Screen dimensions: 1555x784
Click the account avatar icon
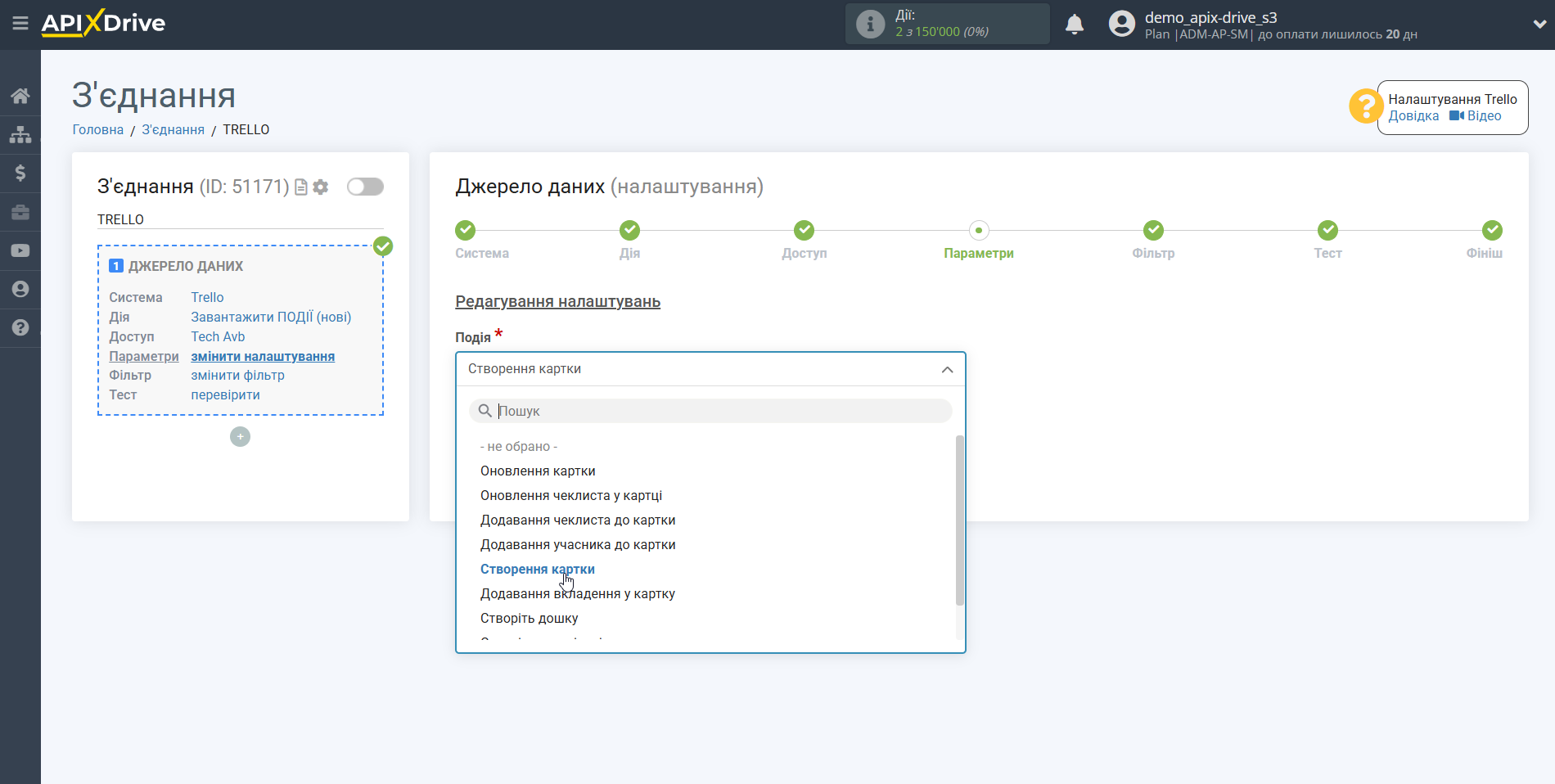1122,24
